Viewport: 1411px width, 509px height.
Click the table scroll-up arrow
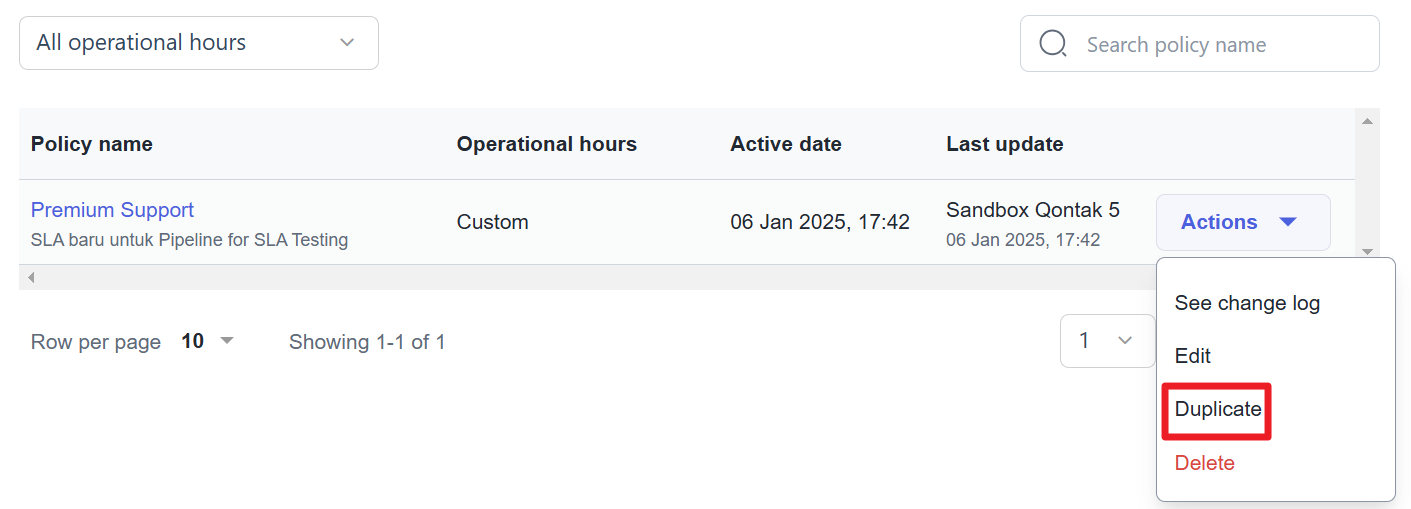(x=1367, y=121)
